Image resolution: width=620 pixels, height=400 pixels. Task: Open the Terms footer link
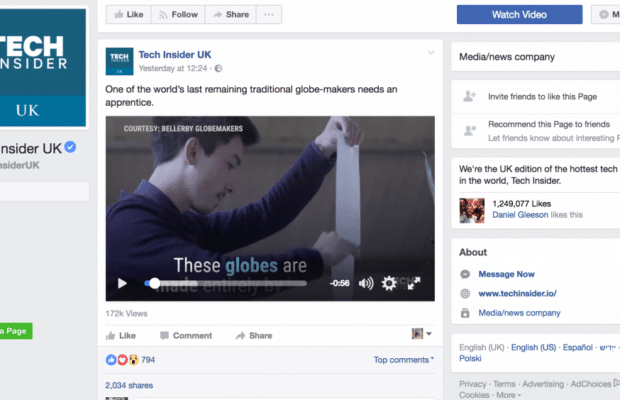click(504, 384)
